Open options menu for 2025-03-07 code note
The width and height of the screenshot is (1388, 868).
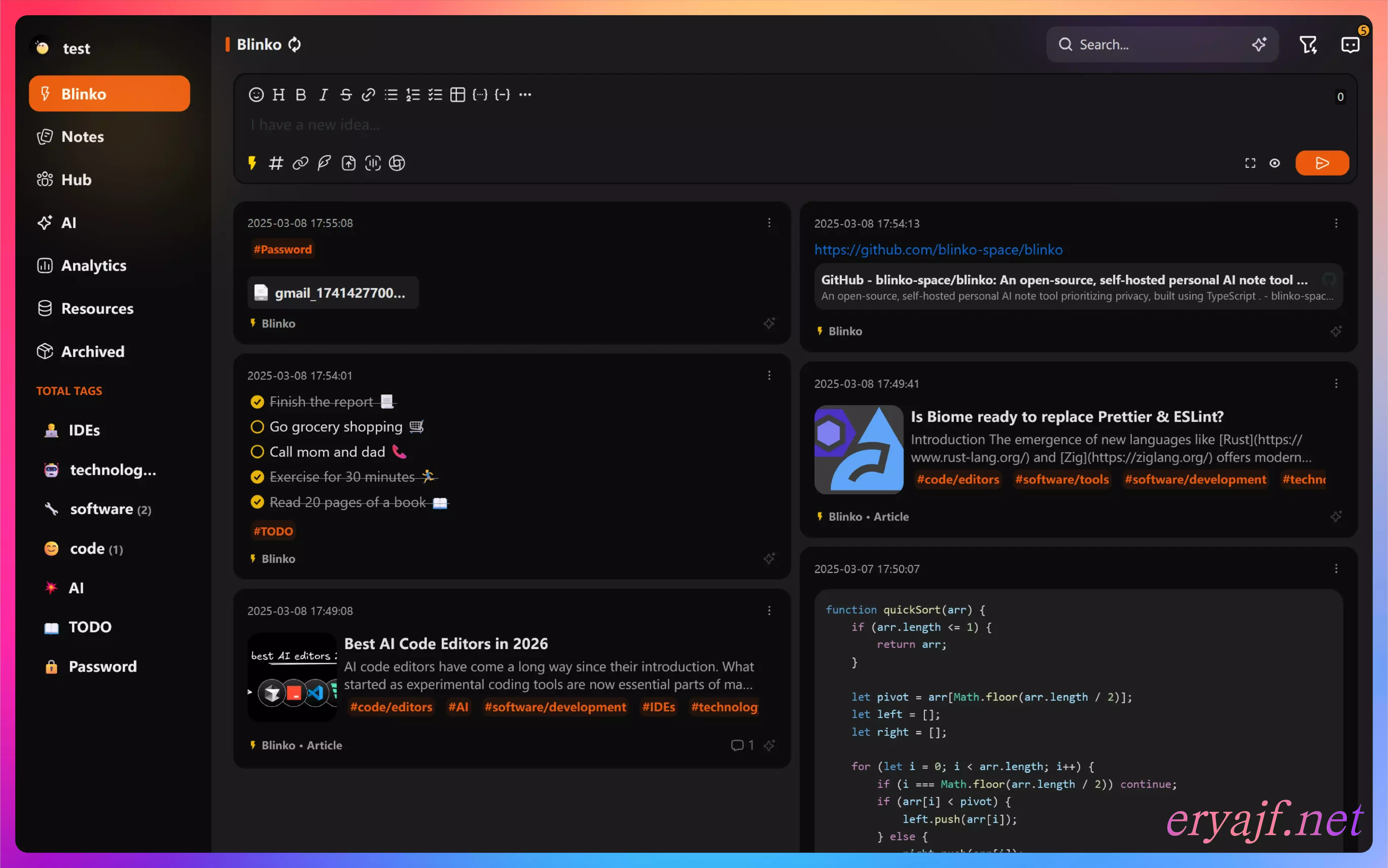click(1336, 569)
